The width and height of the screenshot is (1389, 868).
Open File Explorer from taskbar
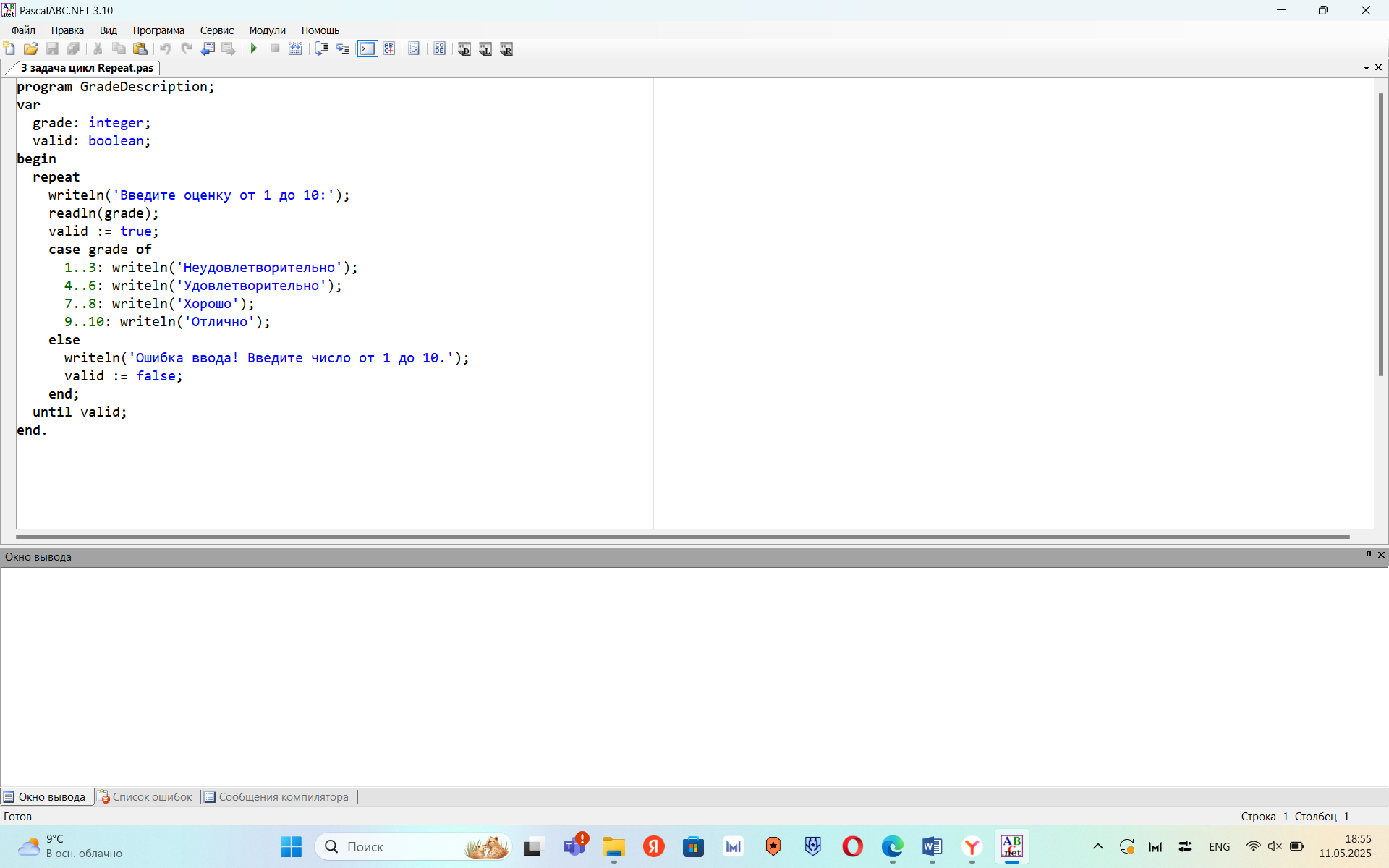(613, 846)
